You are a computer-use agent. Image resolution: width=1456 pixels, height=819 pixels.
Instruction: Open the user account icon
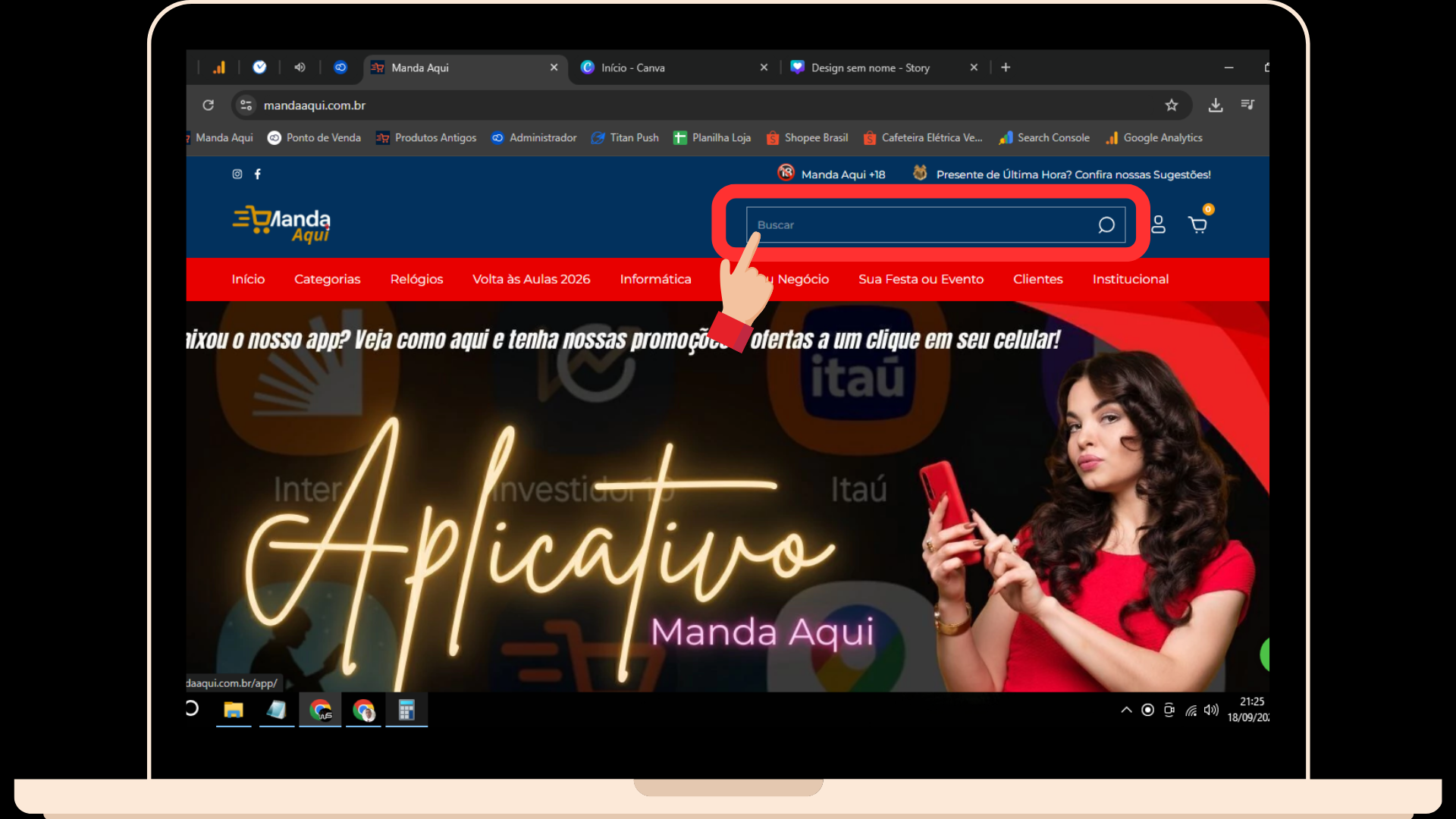(x=1158, y=224)
